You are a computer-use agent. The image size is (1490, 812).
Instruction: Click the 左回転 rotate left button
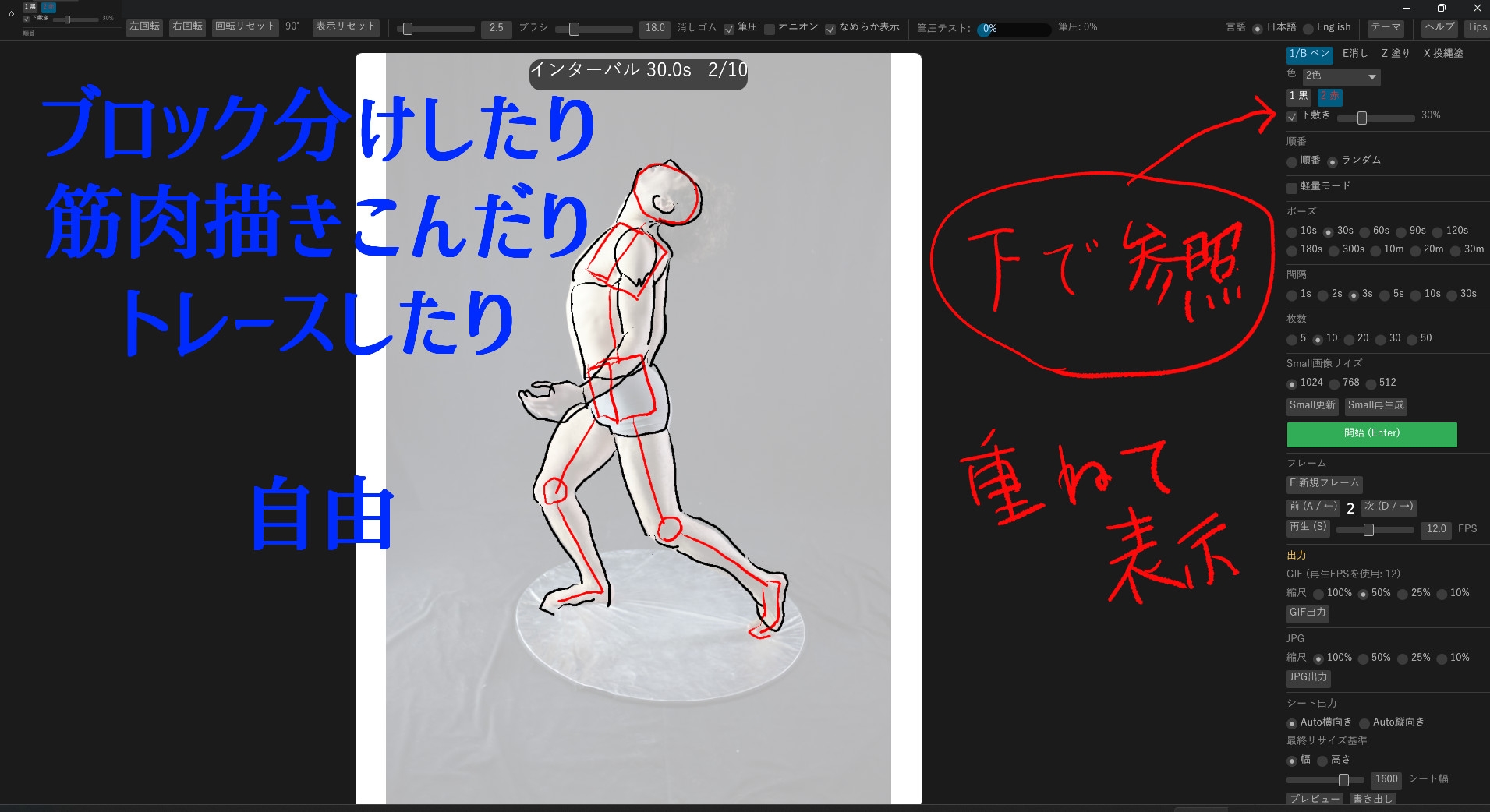point(144,27)
